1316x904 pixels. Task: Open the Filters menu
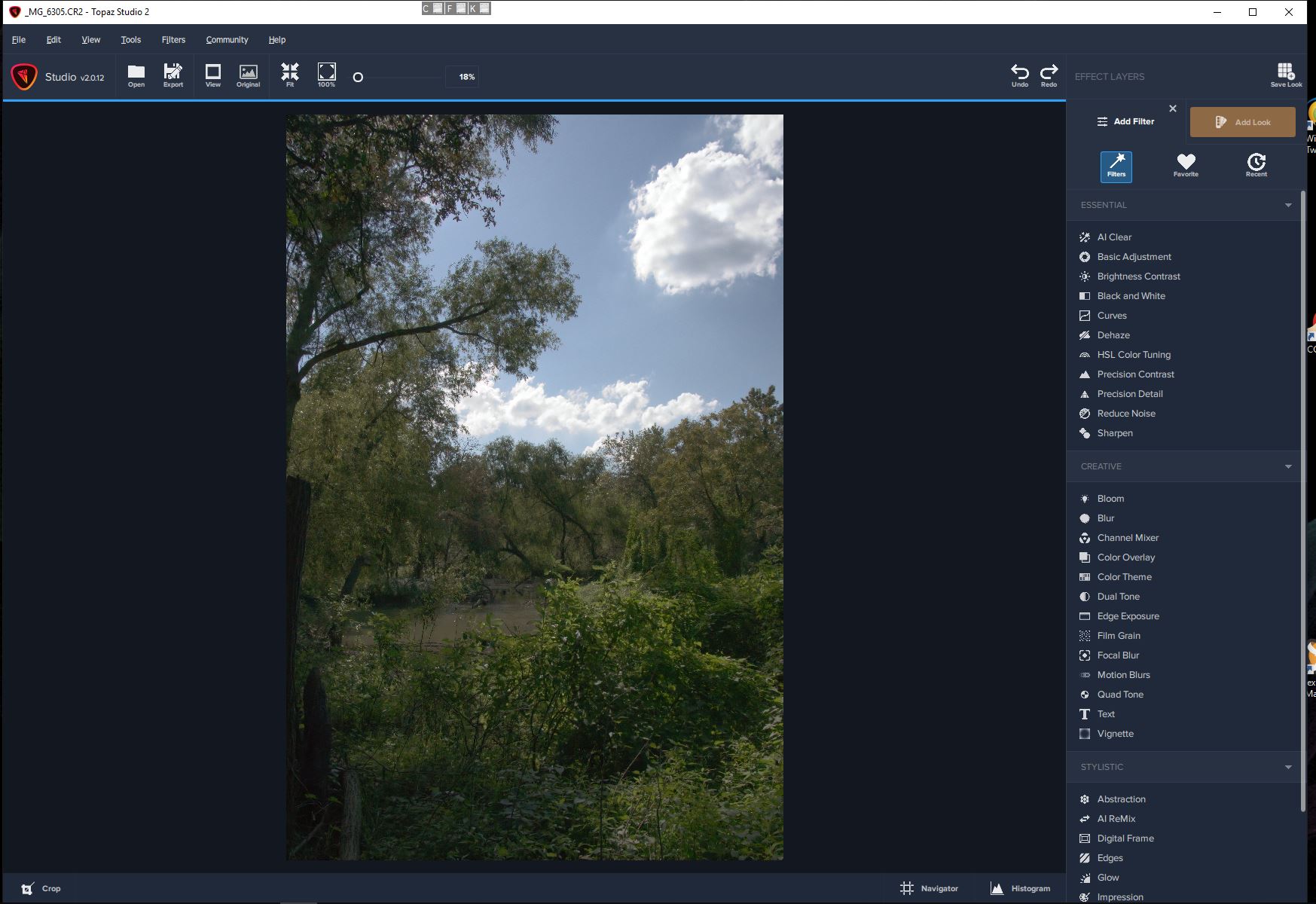click(x=173, y=40)
